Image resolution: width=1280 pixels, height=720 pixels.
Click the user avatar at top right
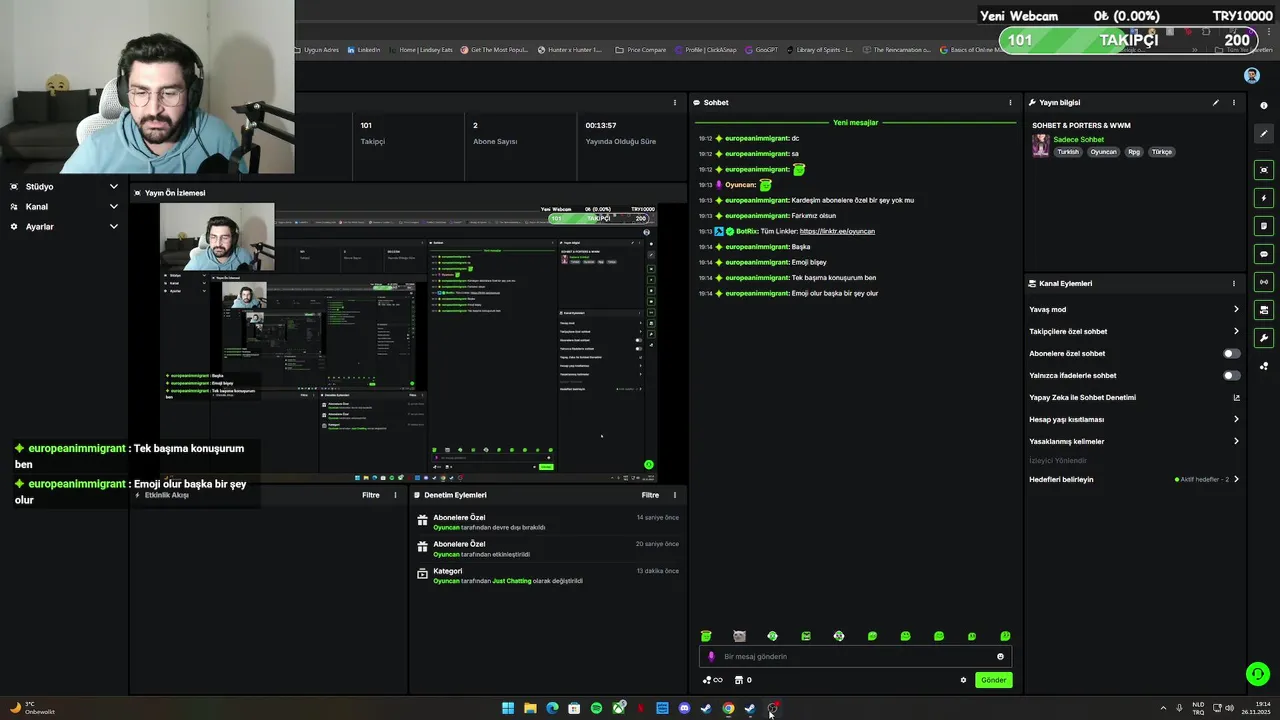click(1252, 75)
